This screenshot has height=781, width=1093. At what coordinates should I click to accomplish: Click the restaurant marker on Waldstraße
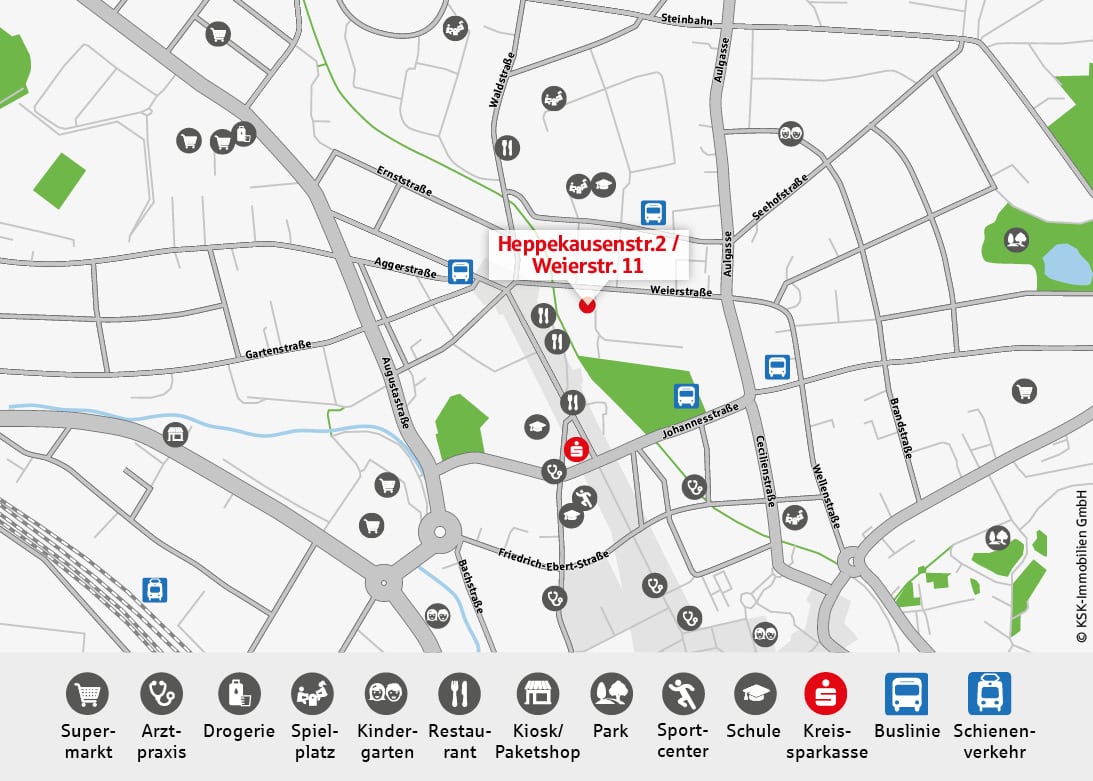click(507, 147)
